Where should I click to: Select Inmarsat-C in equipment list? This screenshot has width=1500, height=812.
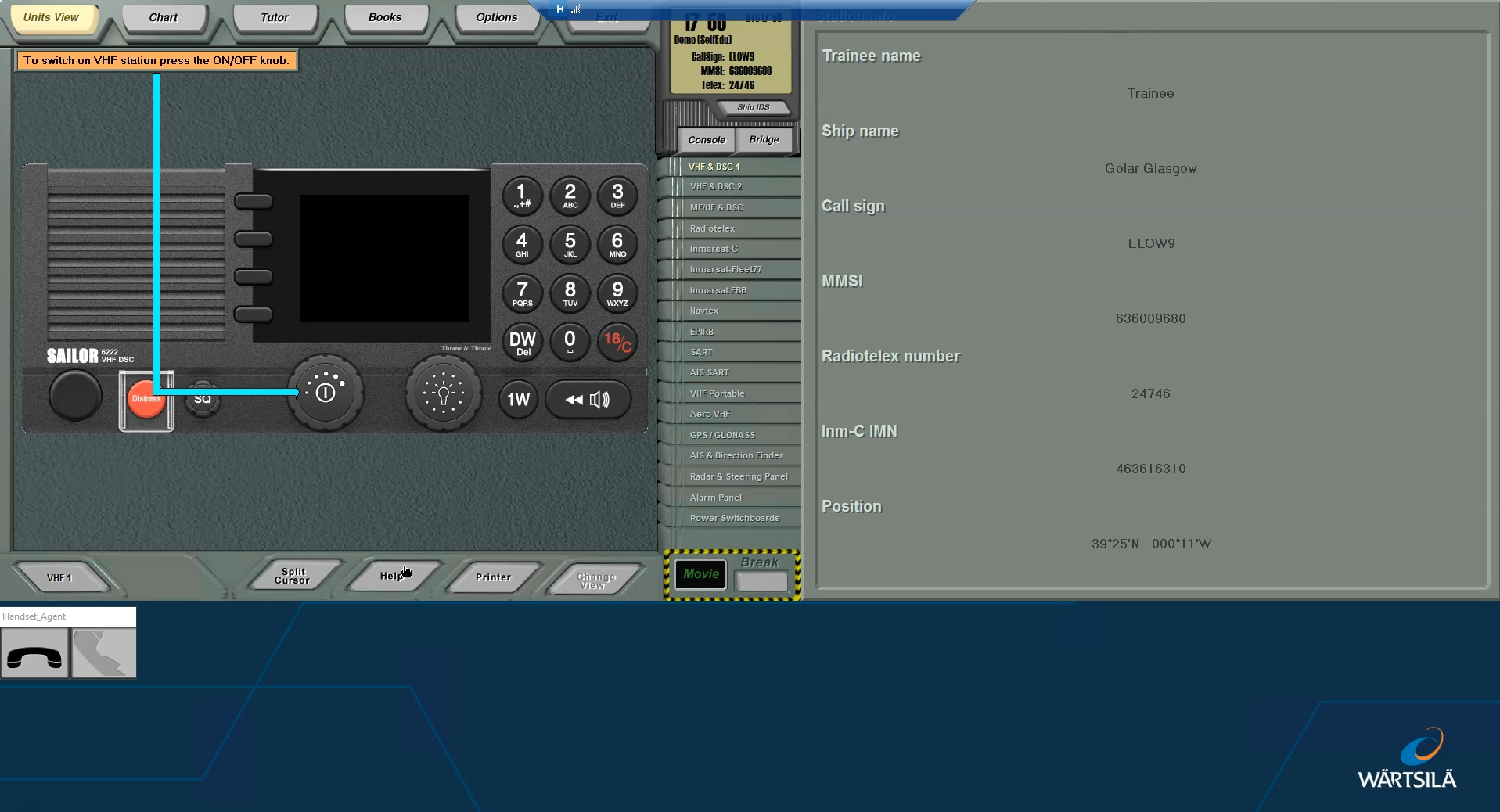714,249
